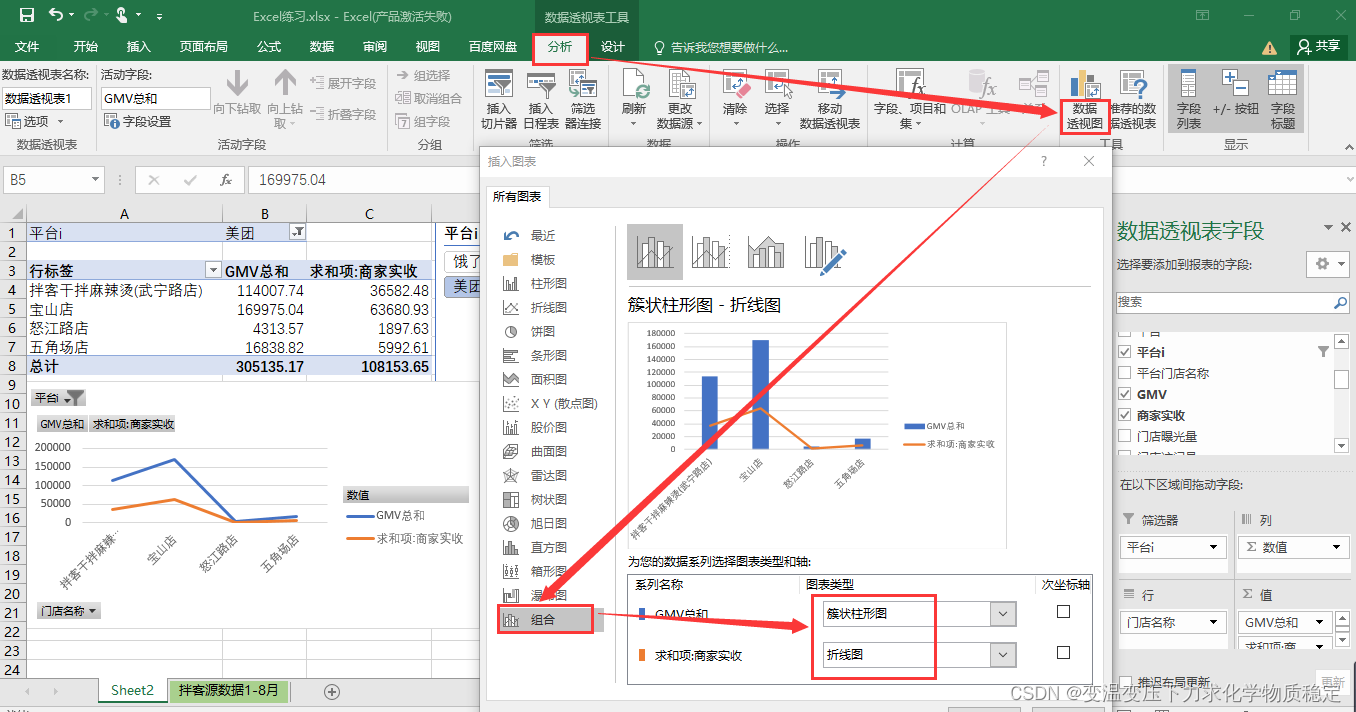Check secondary axis box for GMV总和 series

tap(1063, 611)
